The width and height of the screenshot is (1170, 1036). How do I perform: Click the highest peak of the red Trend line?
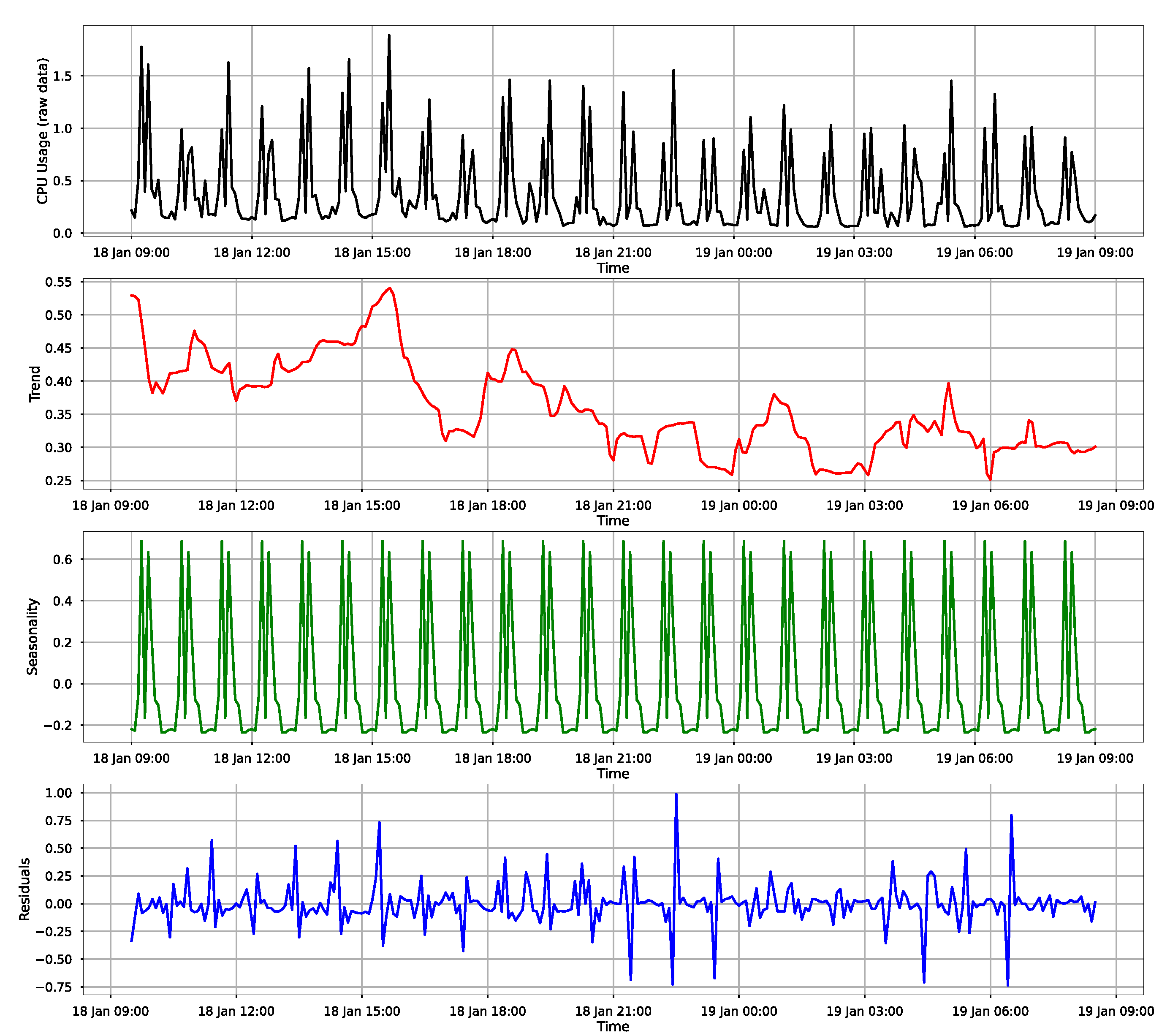coord(390,288)
